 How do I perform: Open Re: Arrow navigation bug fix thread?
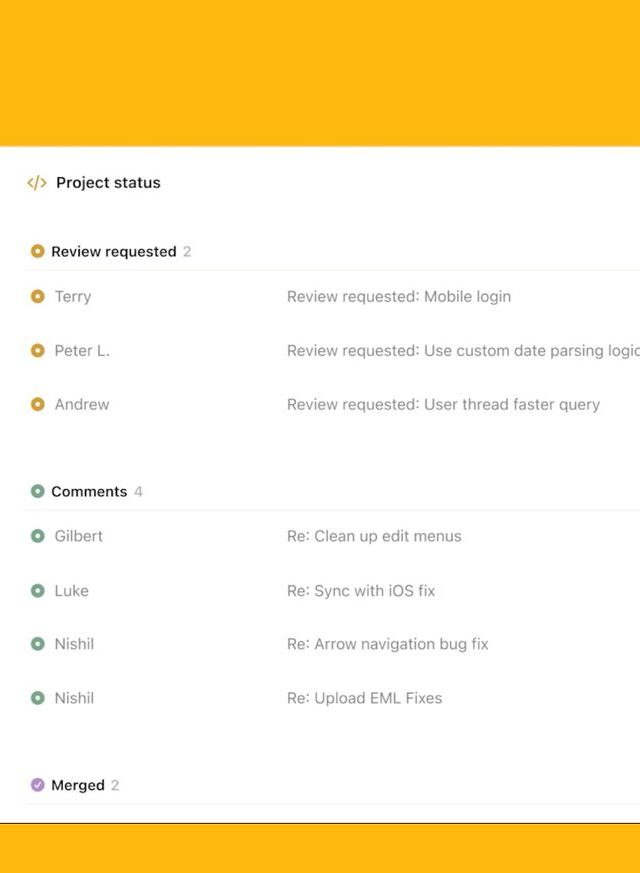tap(387, 645)
